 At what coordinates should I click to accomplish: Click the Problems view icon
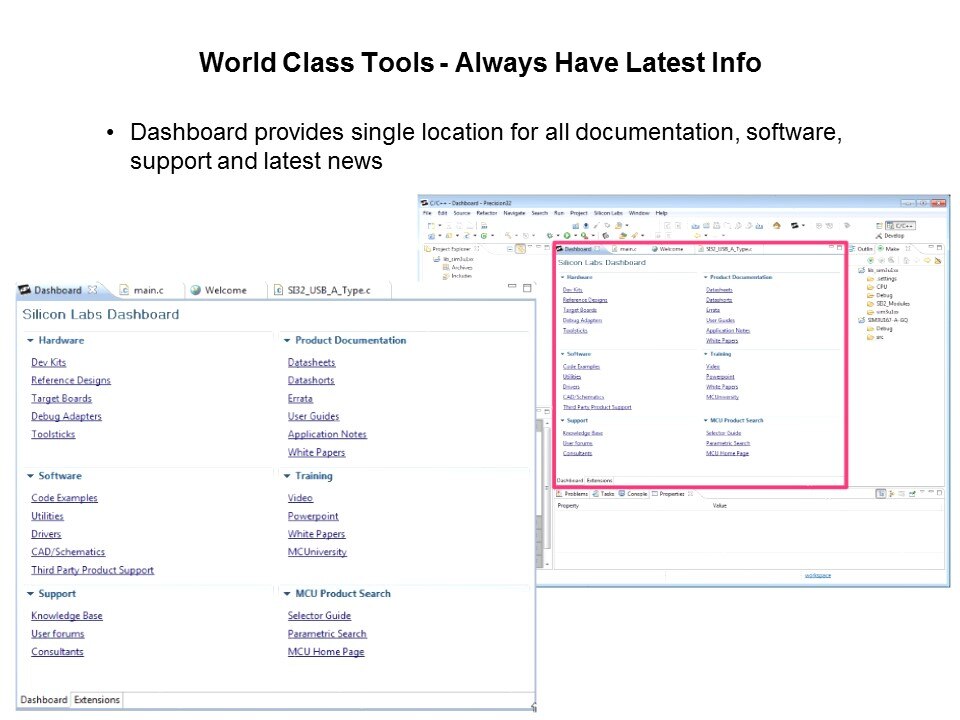click(560, 493)
